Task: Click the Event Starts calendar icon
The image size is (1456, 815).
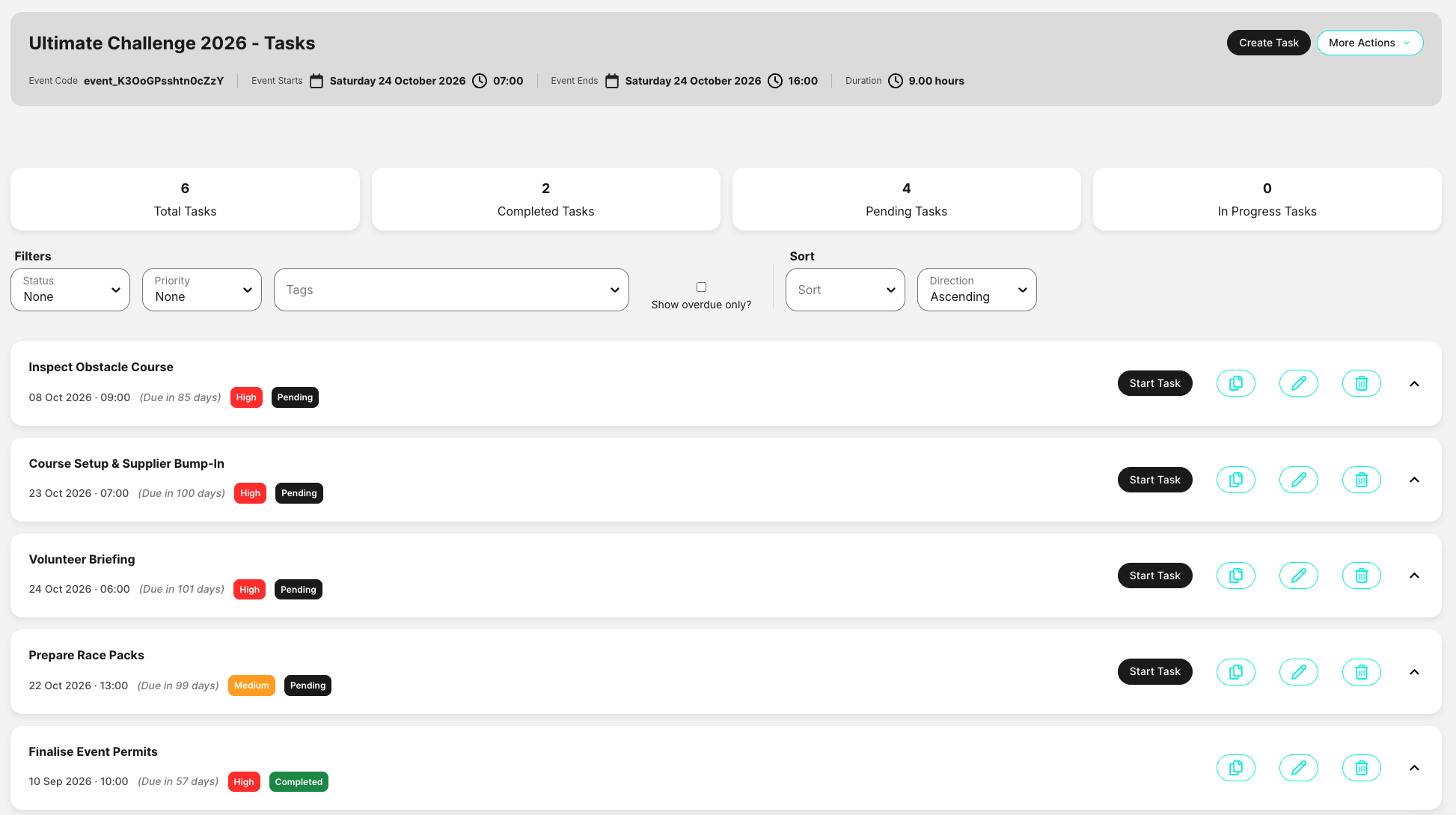Action: click(316, 81)
